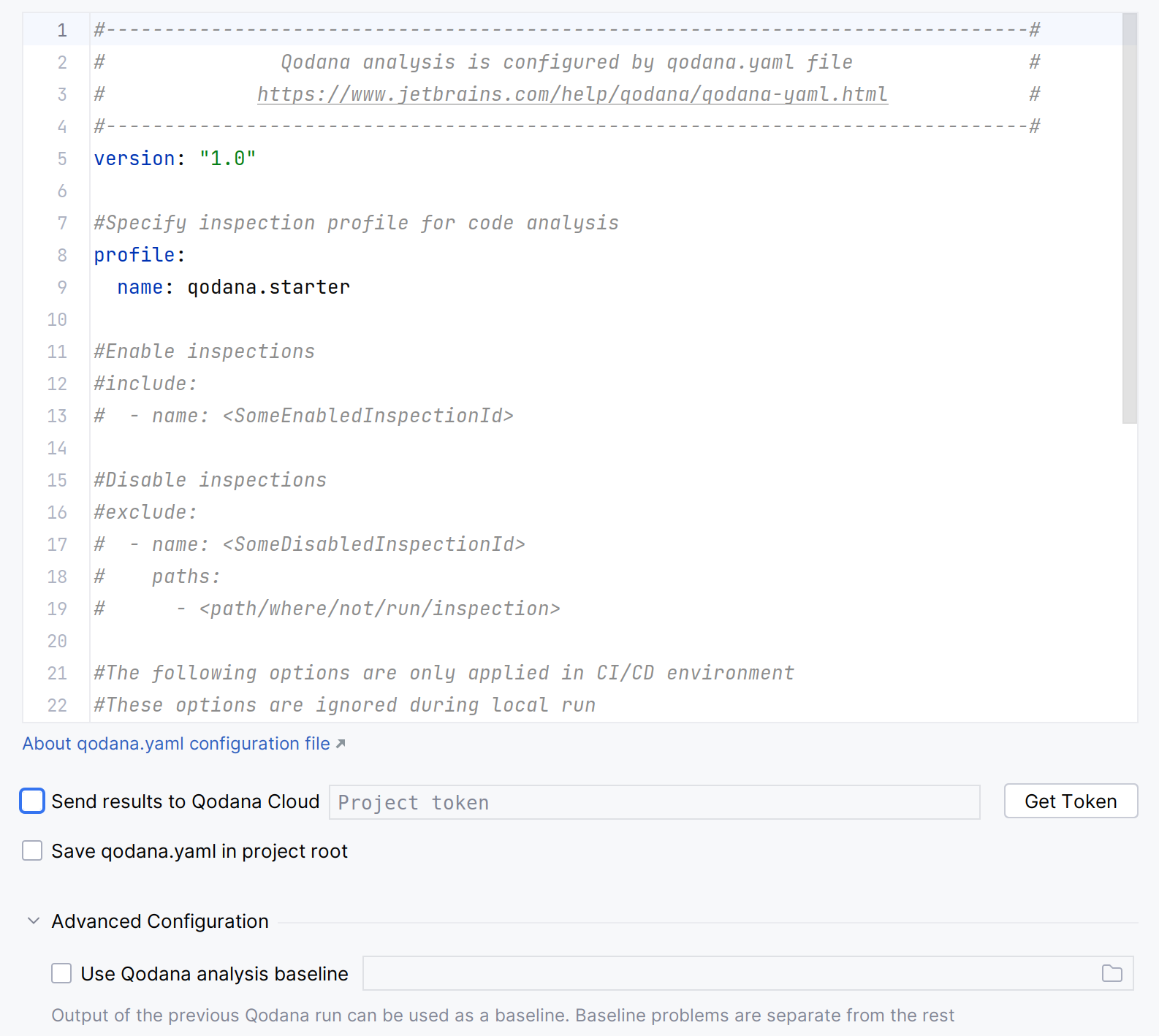Click the '#Disable inspections' comment

(x=210, y=480)
